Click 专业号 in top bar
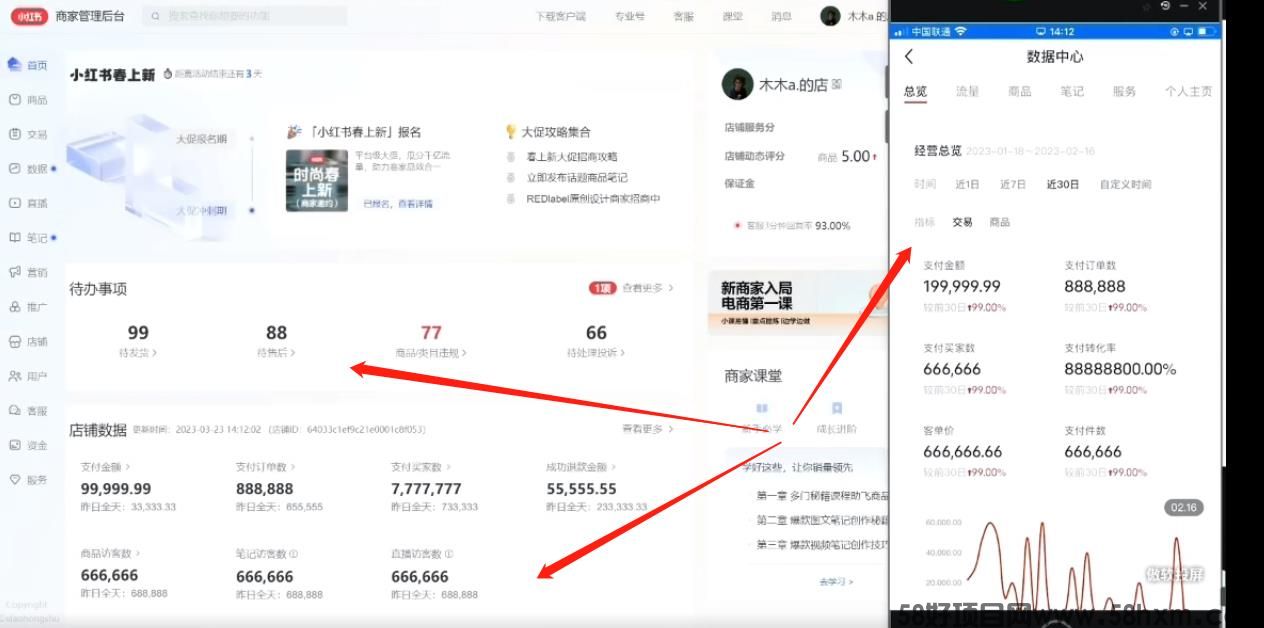 pyautogui.click(x=629, y=16)
